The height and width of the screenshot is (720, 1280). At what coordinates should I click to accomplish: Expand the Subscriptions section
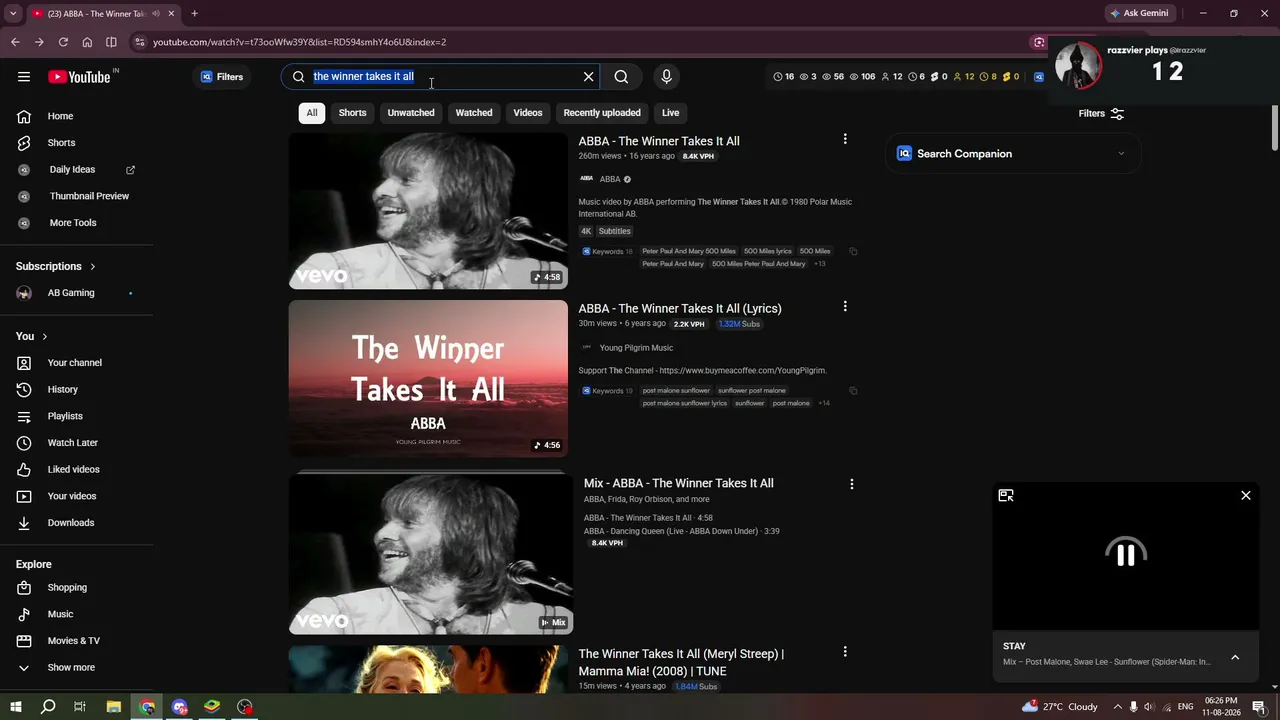(56, 267)
